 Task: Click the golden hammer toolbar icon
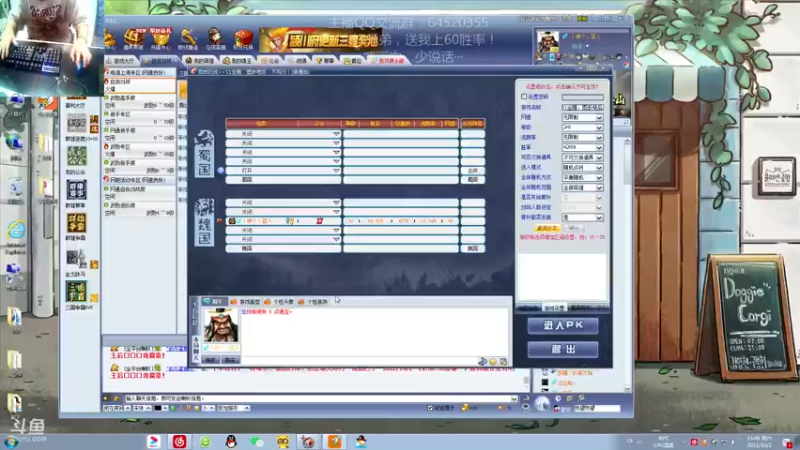(188, 38)
